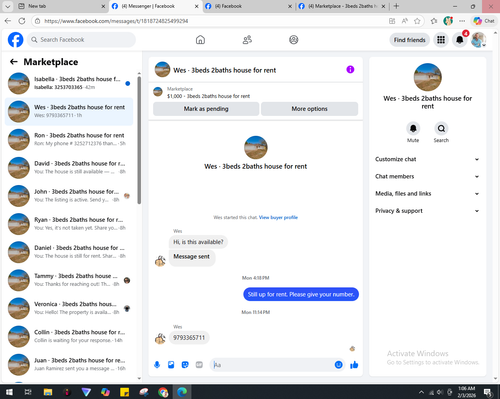Viewport: 500px width, 399px height.
Task: Open the $1,000 3beds 2baths listing link
Action: point(208,96)
